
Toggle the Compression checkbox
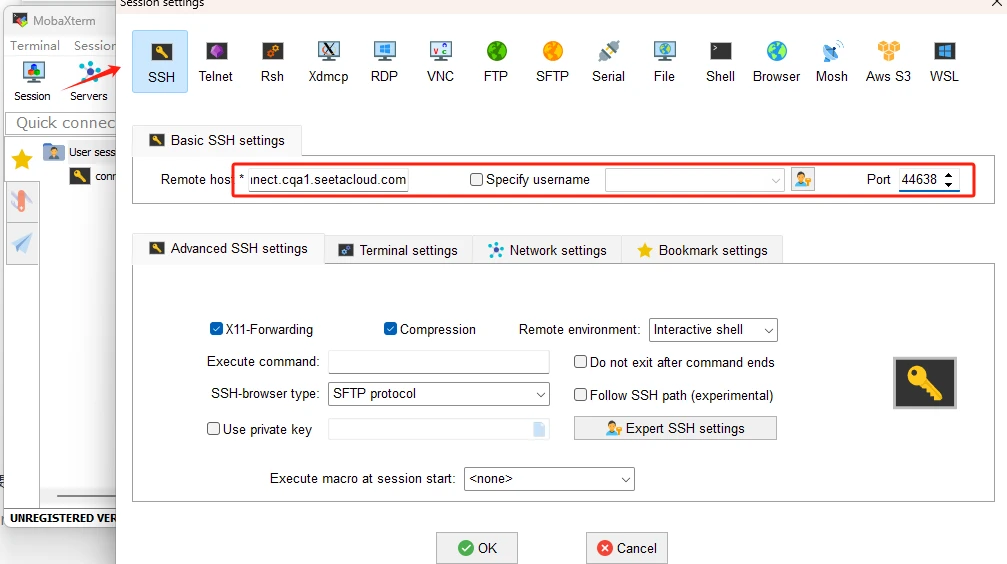pos(390,329)
